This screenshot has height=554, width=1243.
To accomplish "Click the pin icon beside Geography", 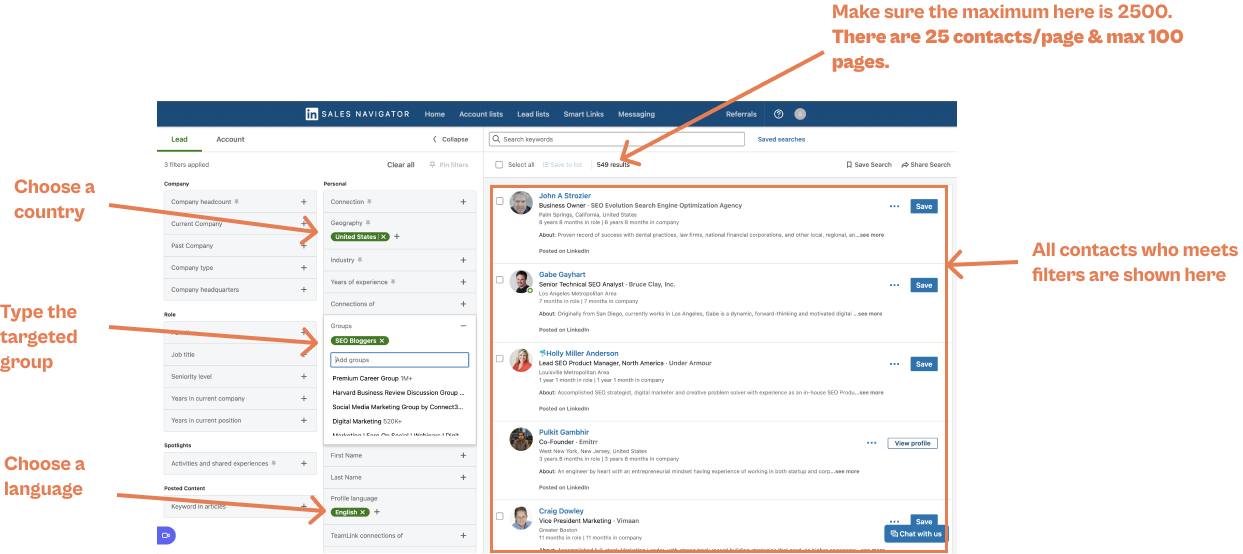I will tap(367, 223).
